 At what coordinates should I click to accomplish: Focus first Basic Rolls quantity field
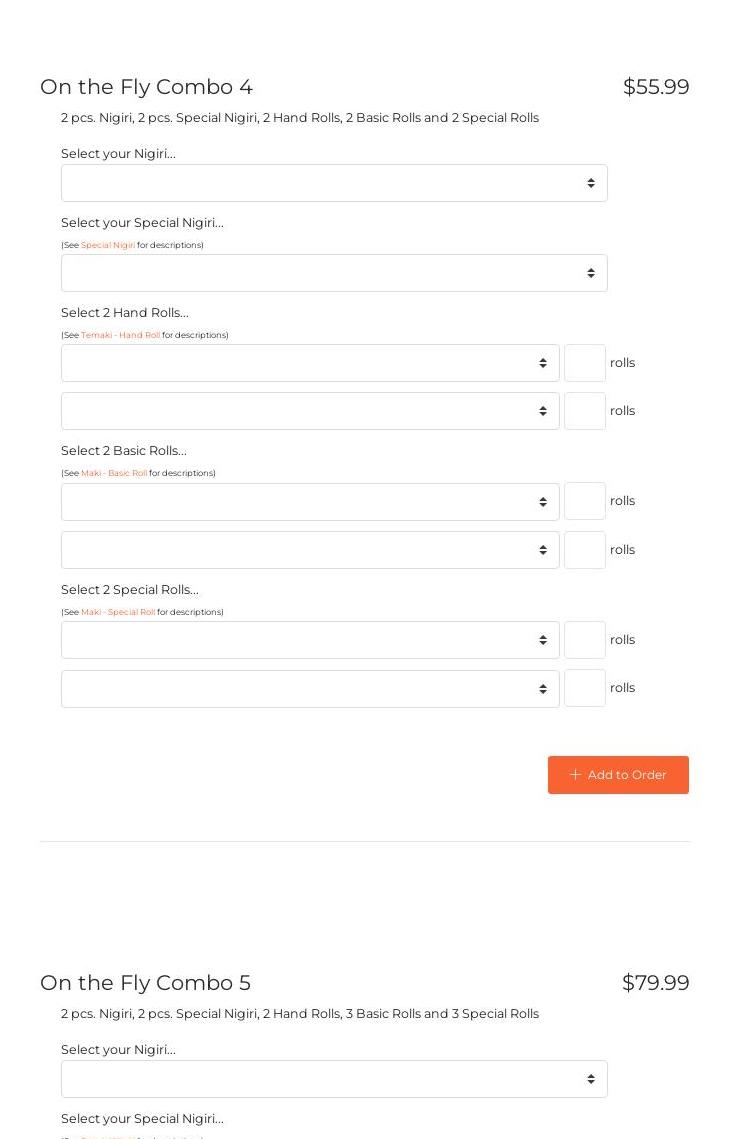pos(585,502)
